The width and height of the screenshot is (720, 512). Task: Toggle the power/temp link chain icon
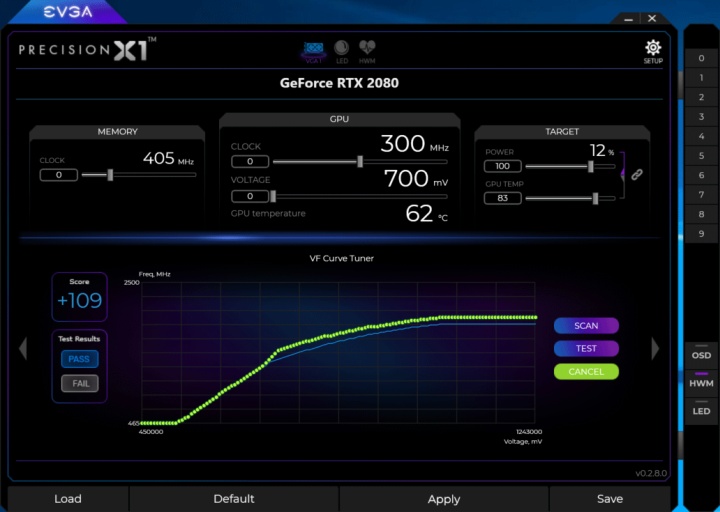pos(636,174)
